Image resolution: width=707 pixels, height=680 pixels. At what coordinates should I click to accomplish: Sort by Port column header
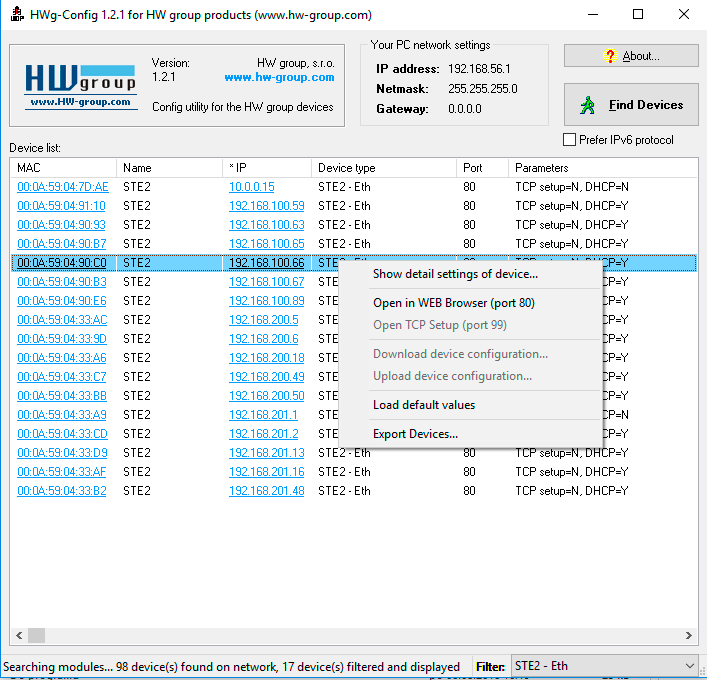point(482,168)
